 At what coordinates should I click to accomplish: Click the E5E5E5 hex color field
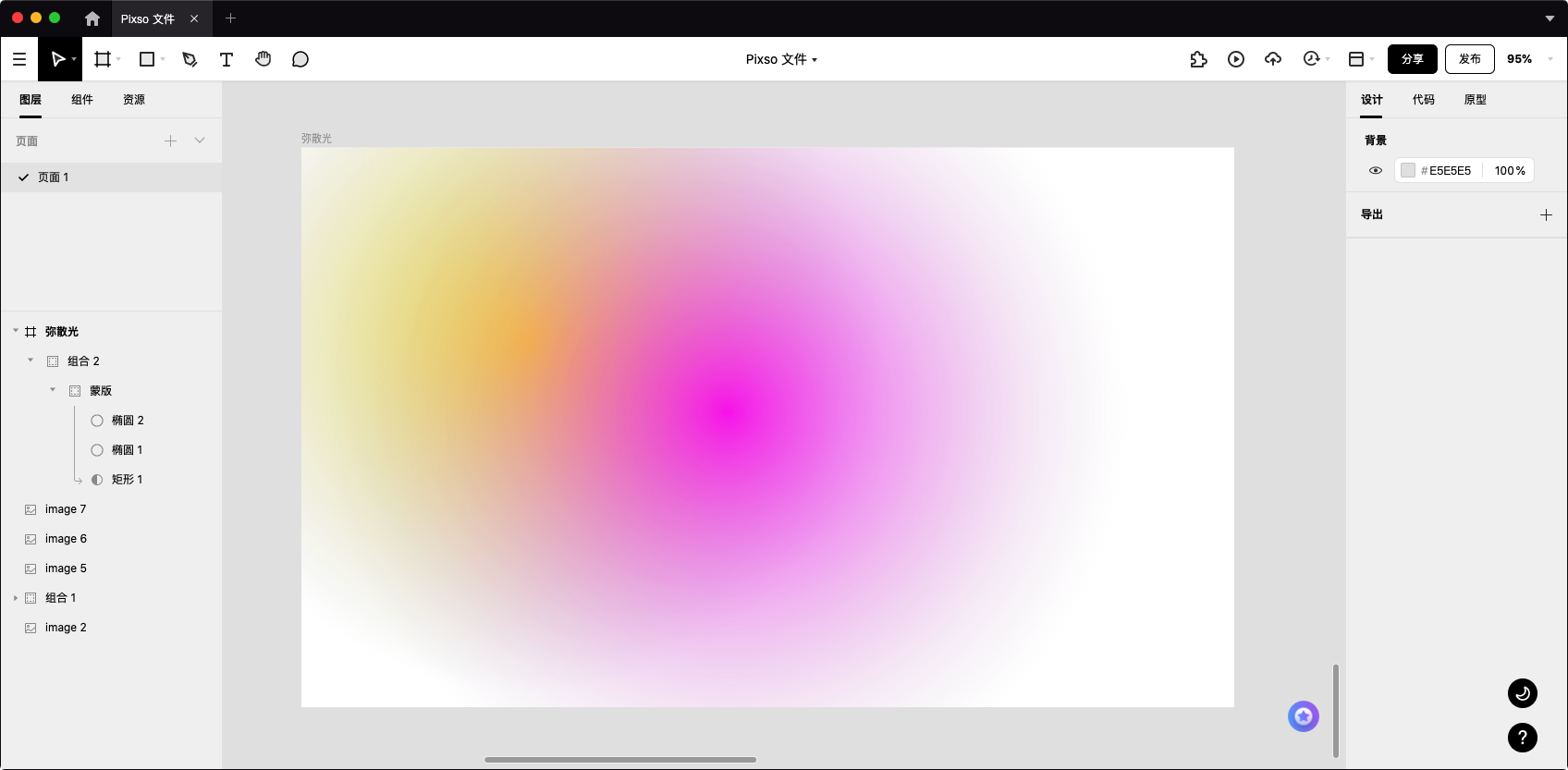[1450, 171]
